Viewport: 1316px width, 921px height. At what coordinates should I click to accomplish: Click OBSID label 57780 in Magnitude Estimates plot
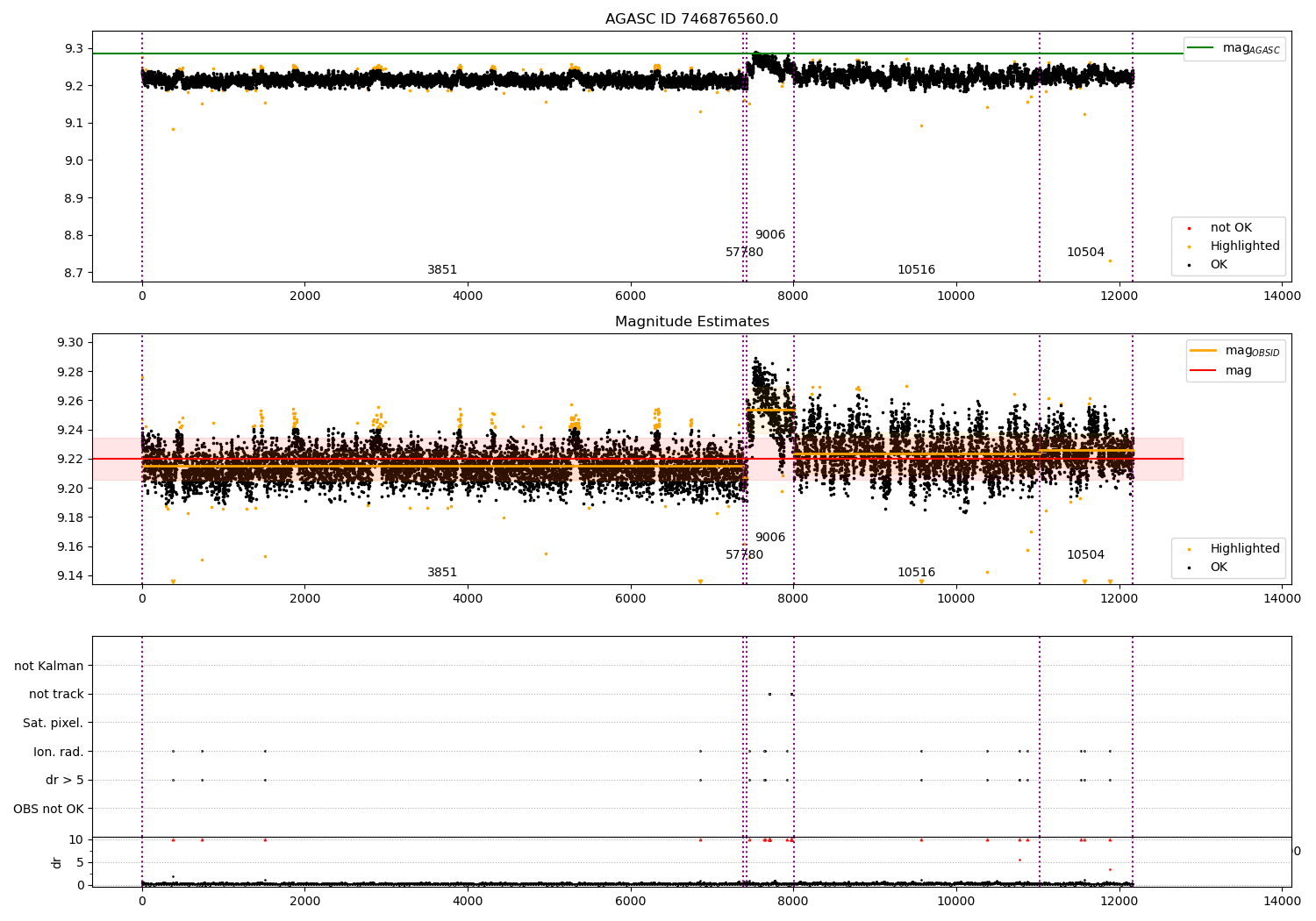point(744,554)
